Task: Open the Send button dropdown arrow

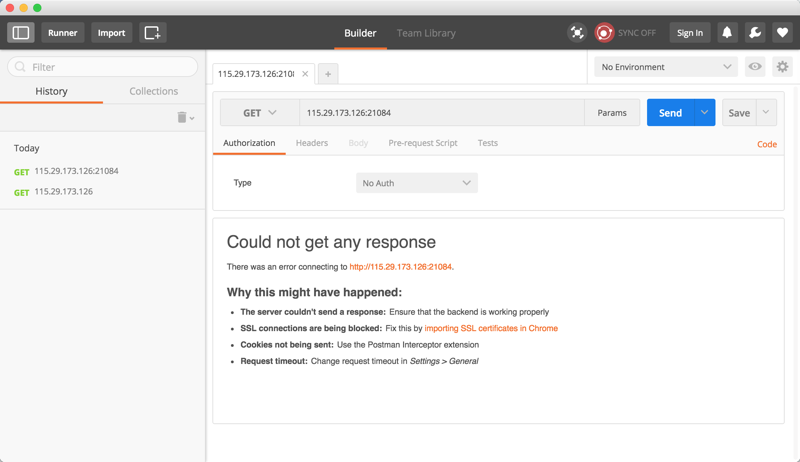Action: 705,113
